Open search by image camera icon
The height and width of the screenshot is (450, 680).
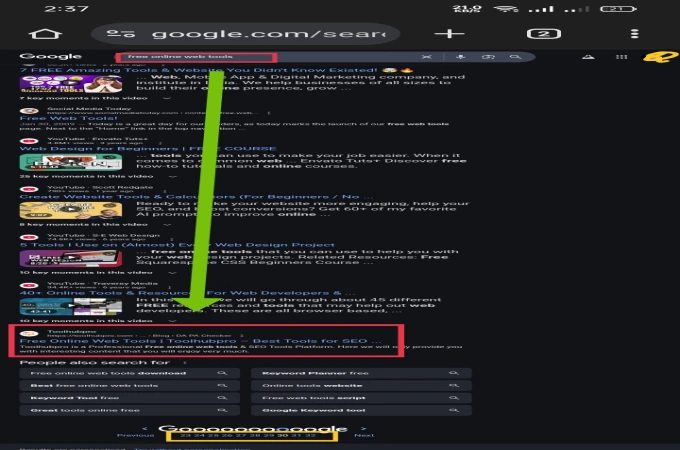click(488, 57)
